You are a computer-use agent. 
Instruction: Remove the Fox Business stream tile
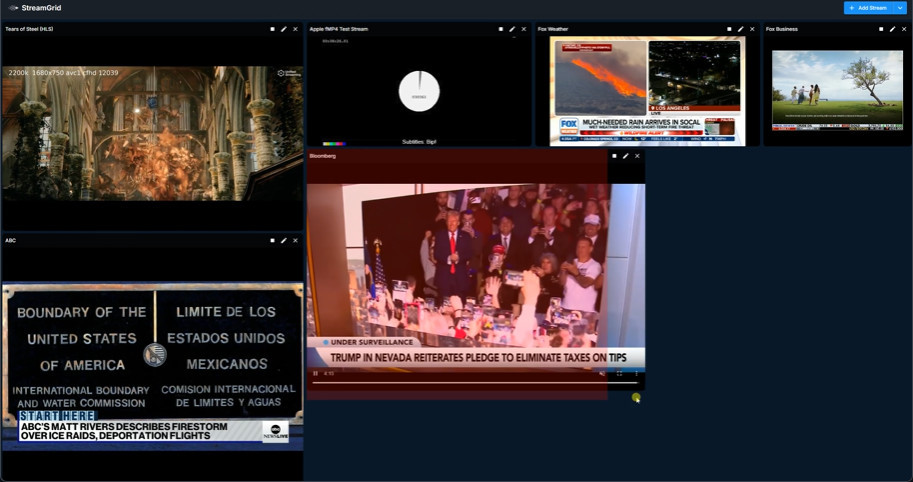pos(904,29)
